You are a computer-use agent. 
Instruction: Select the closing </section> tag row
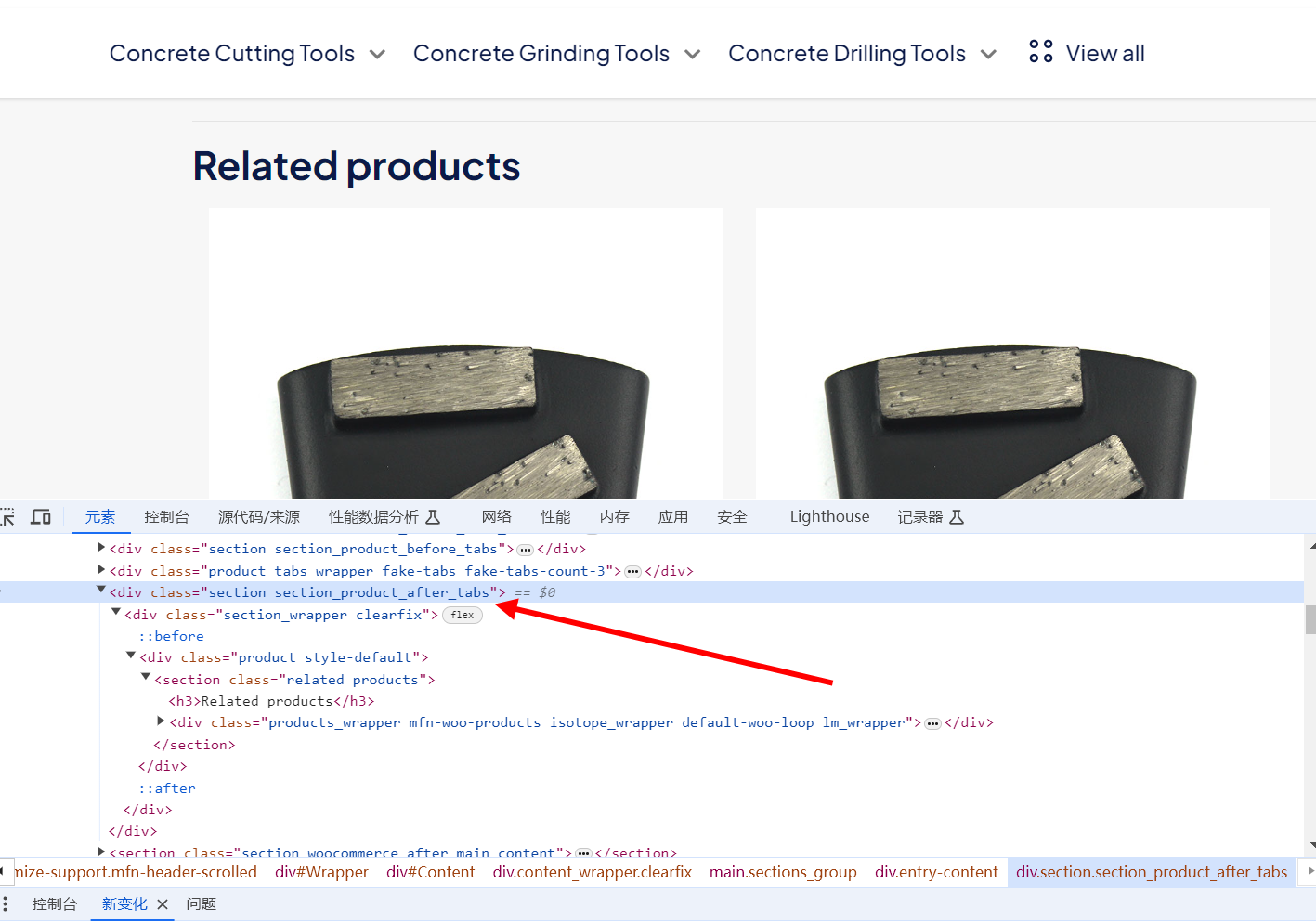[x=194, y=745]
